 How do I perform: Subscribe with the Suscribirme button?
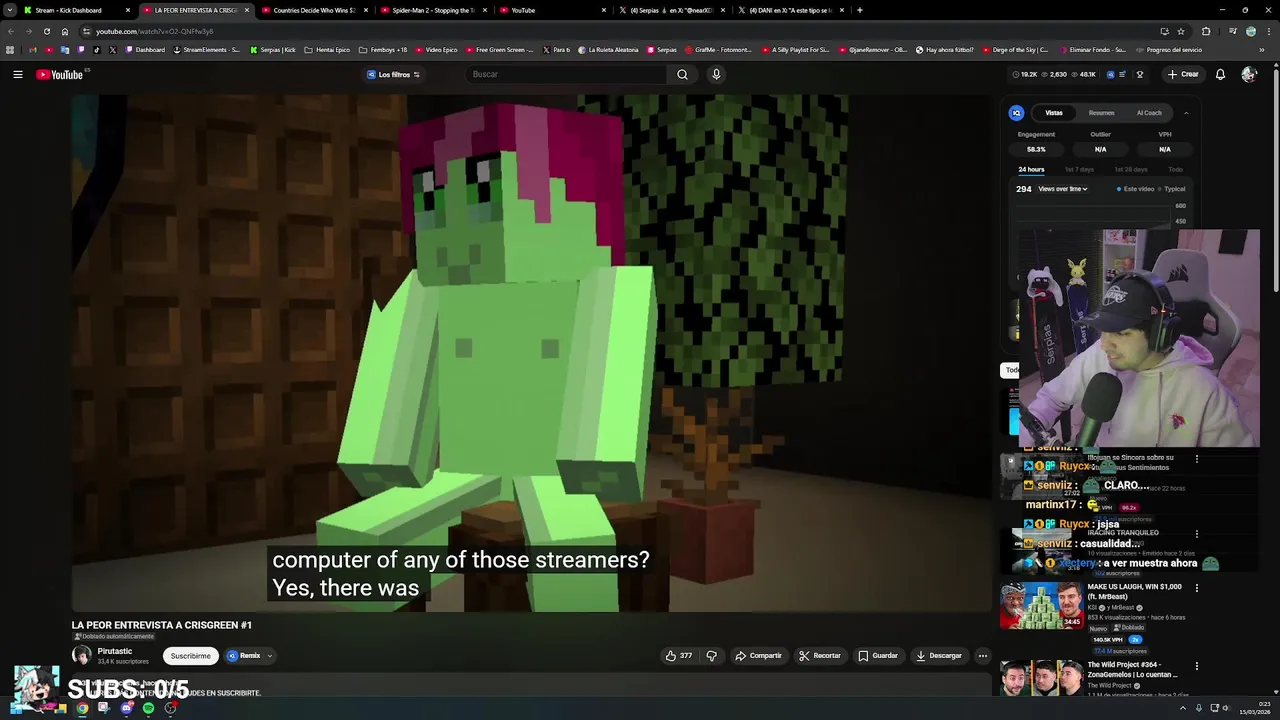[x=190, y=656]
